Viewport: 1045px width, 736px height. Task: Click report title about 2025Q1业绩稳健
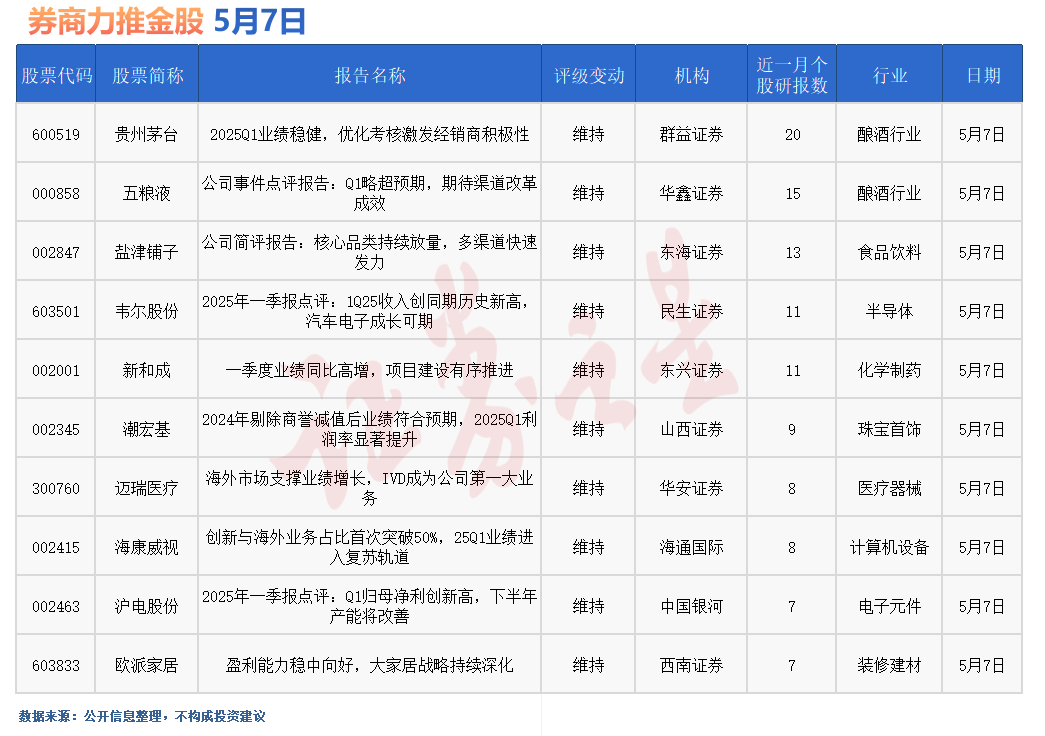370,135
